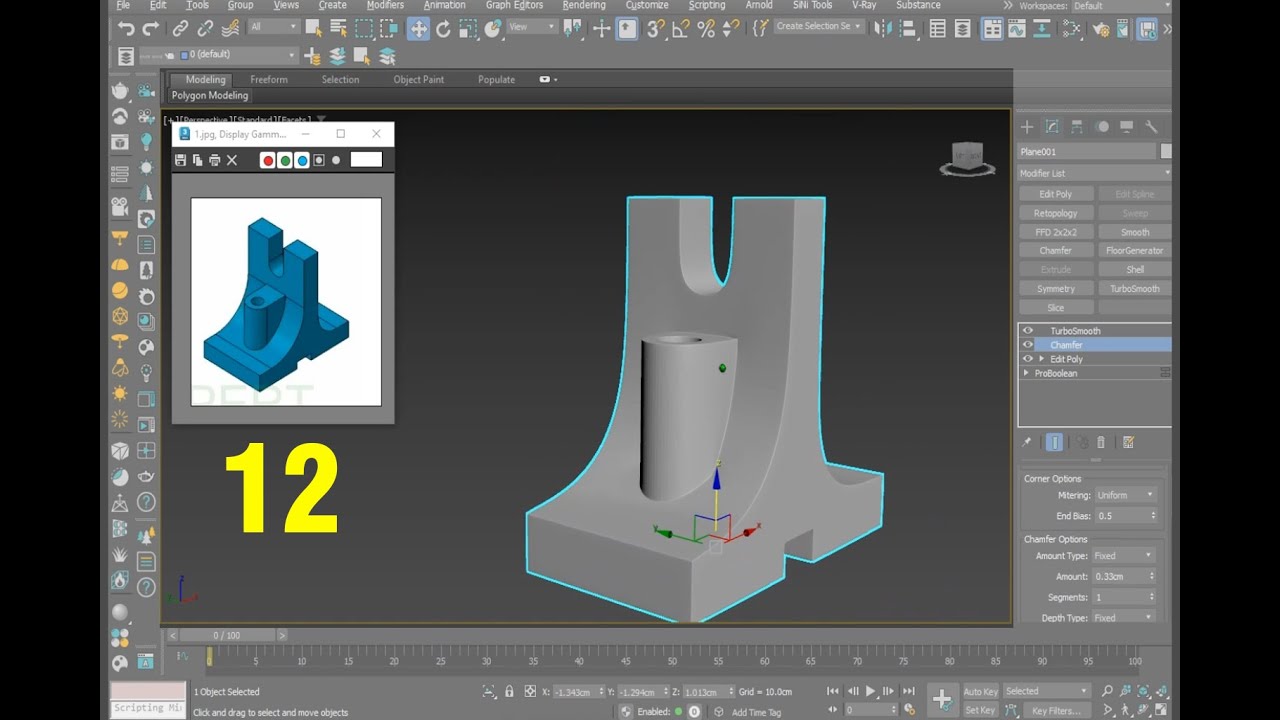1280x720 pixels.
Task: Click the Pin Stack icon
Action: (1026, 442)
